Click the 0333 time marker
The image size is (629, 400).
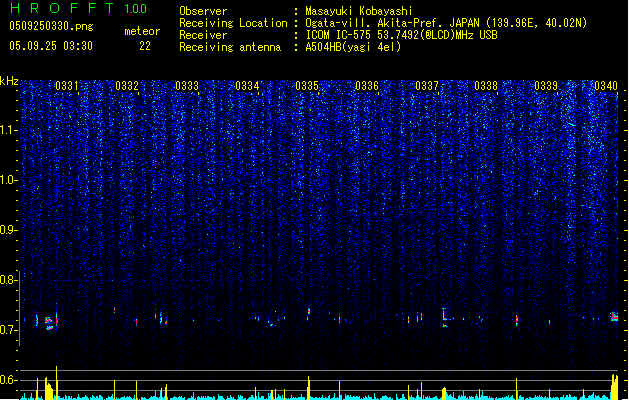pyautogui.click(x=187, y=86)
